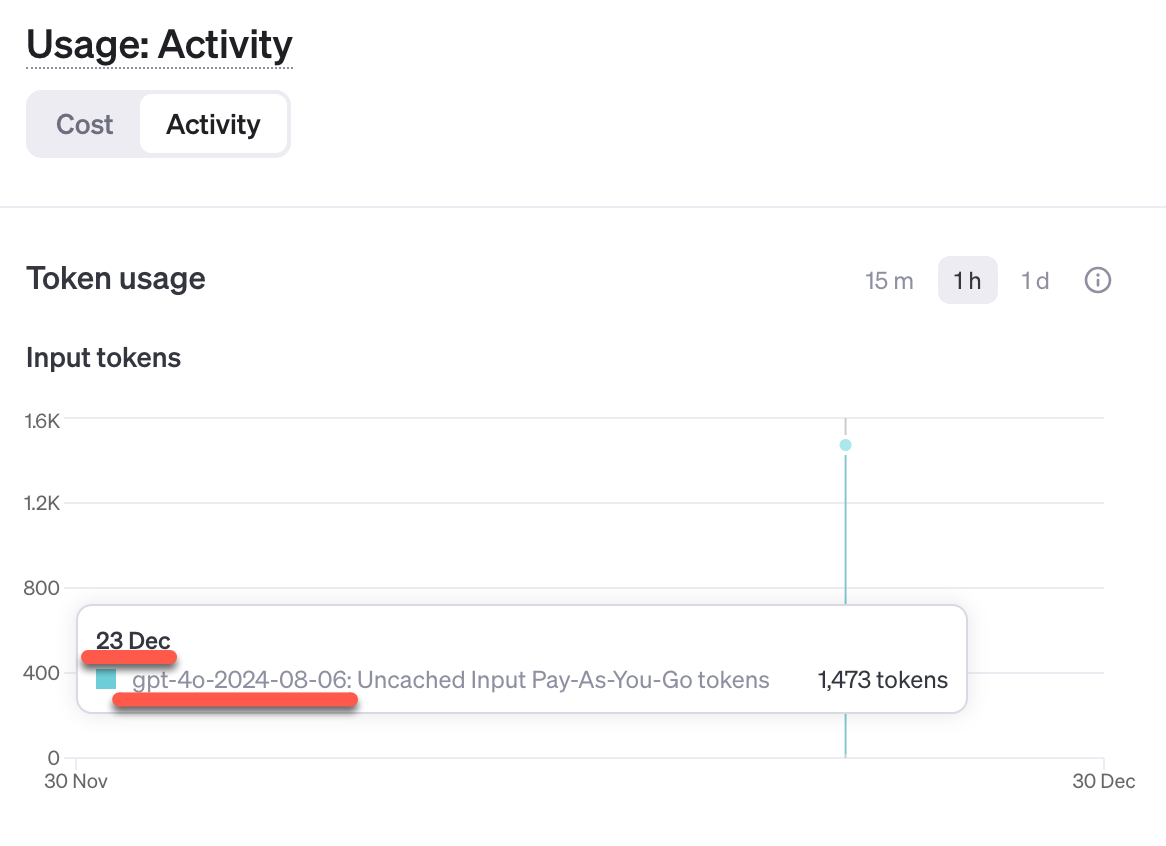The width and height of the screenshot is (1166, 846).
Task: Click the Input tokens chart label
Action: [103, 357]
